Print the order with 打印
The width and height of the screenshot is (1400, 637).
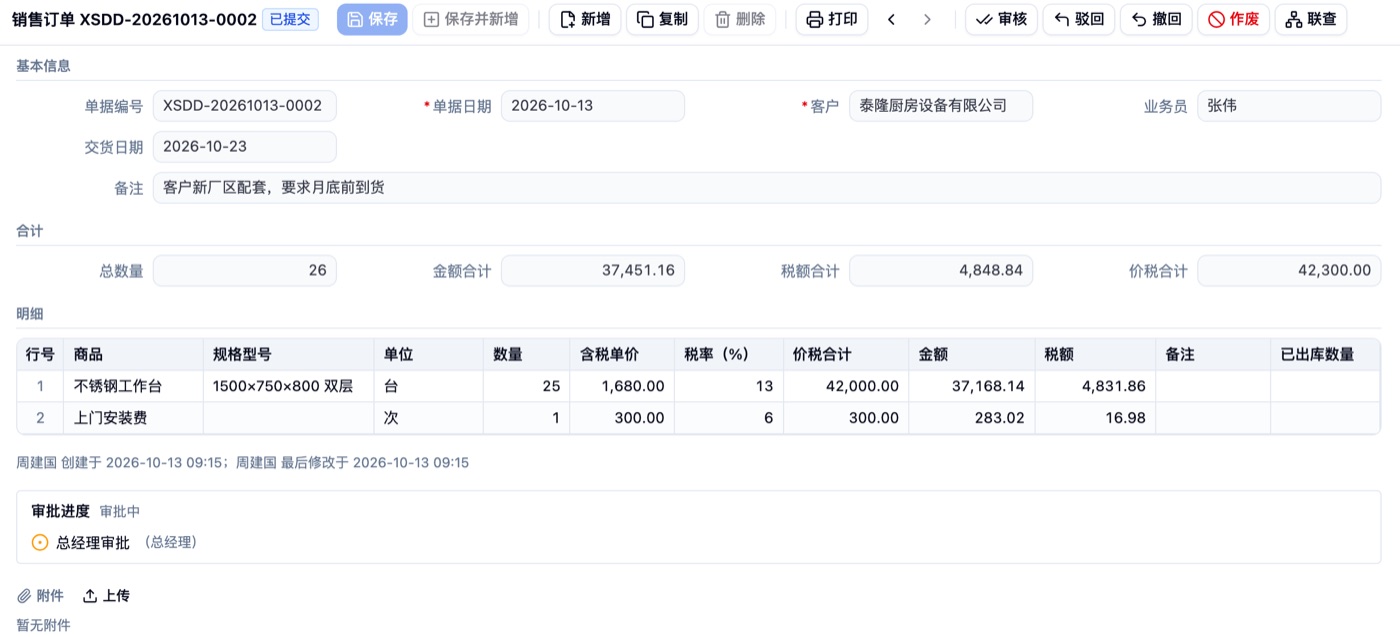coord(832,19)
